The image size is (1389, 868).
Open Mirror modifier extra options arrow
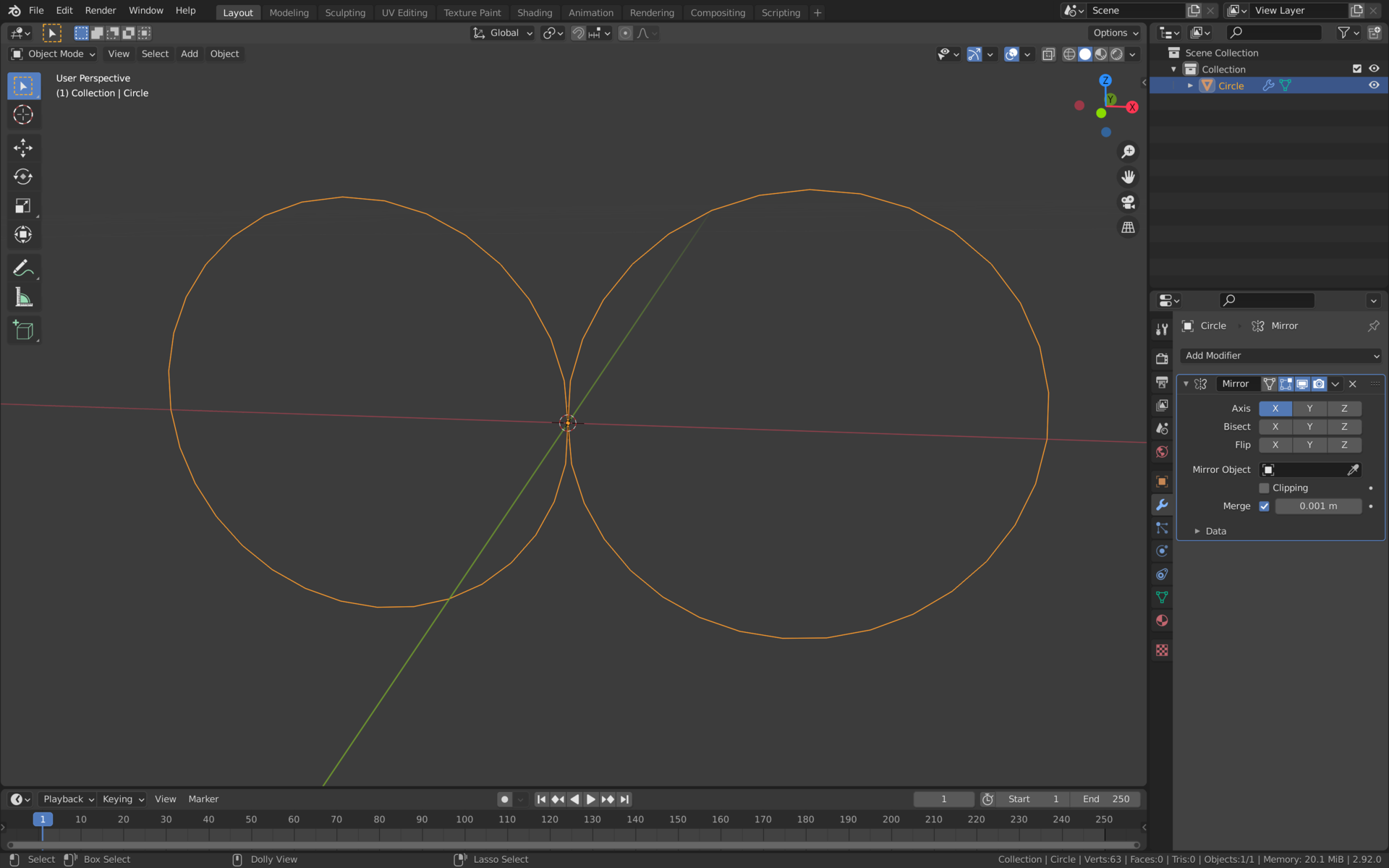(1335, 384)
